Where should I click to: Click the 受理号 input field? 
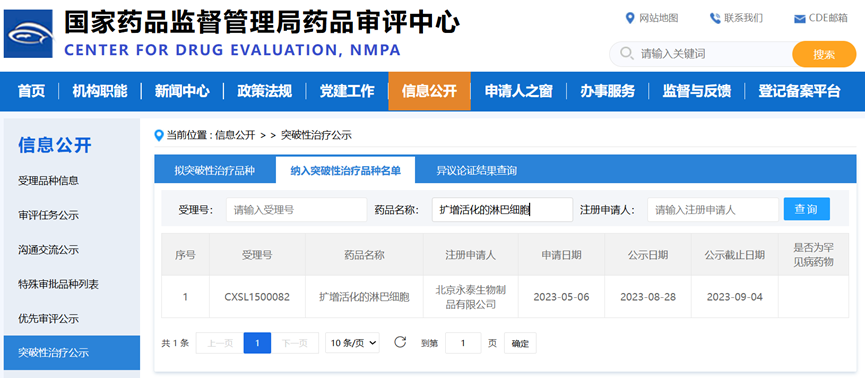(x=296, y=210)
